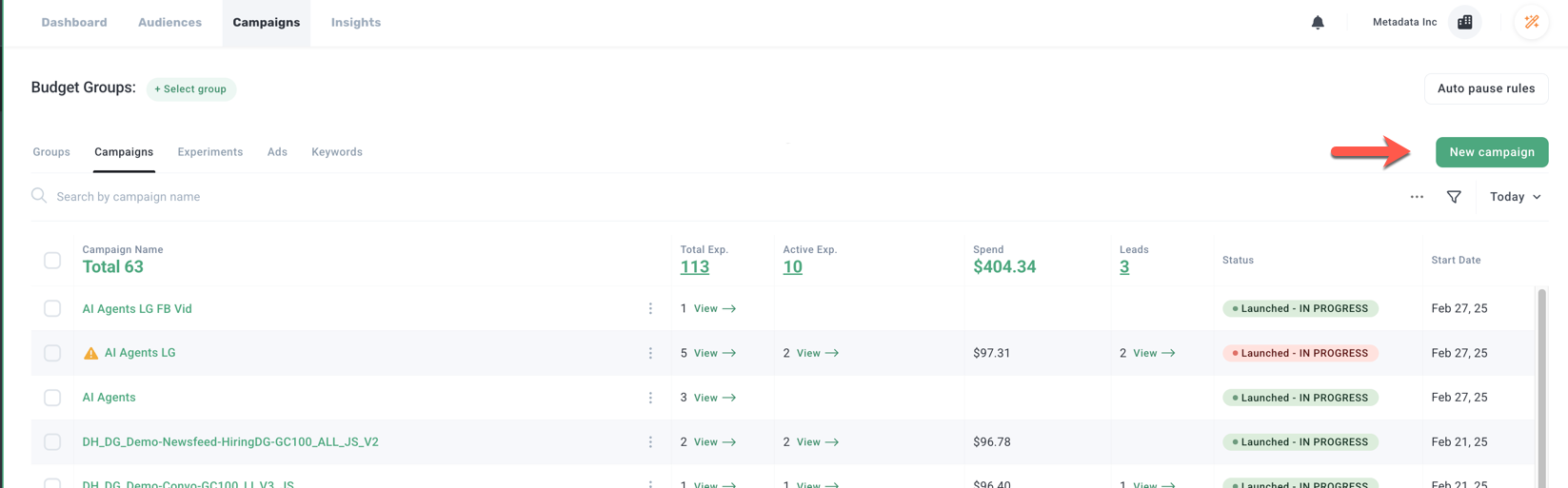Open the Metadata Inc organization building icon
Image resolution: width=1568 pixels, height=488 pixels.
pos(1464,22)
